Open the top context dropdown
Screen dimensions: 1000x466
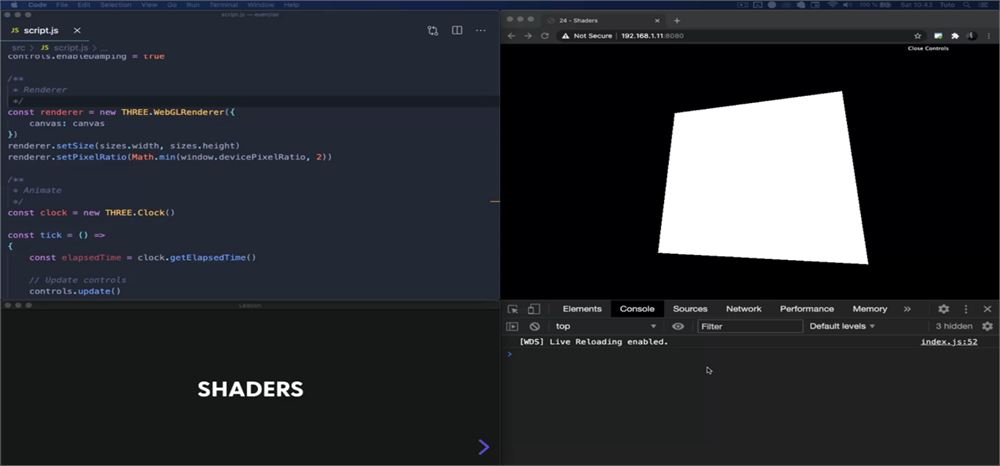point(606,326)
